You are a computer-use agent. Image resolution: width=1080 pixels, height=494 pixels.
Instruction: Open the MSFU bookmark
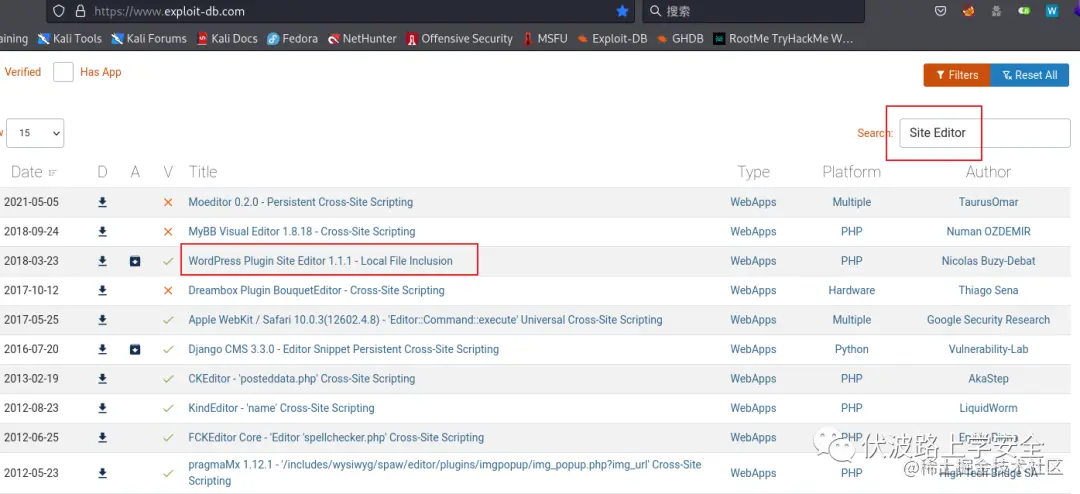click(x=546, y=39)
